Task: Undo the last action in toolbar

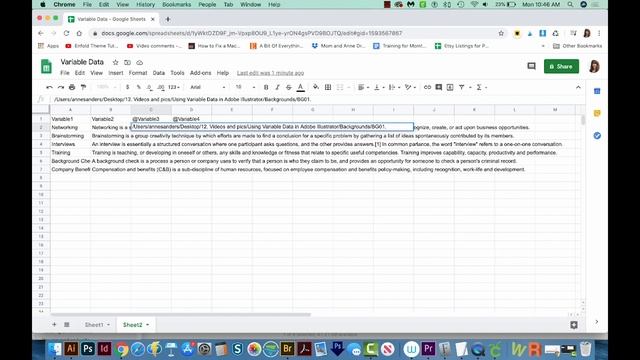Action: [49, 87]
